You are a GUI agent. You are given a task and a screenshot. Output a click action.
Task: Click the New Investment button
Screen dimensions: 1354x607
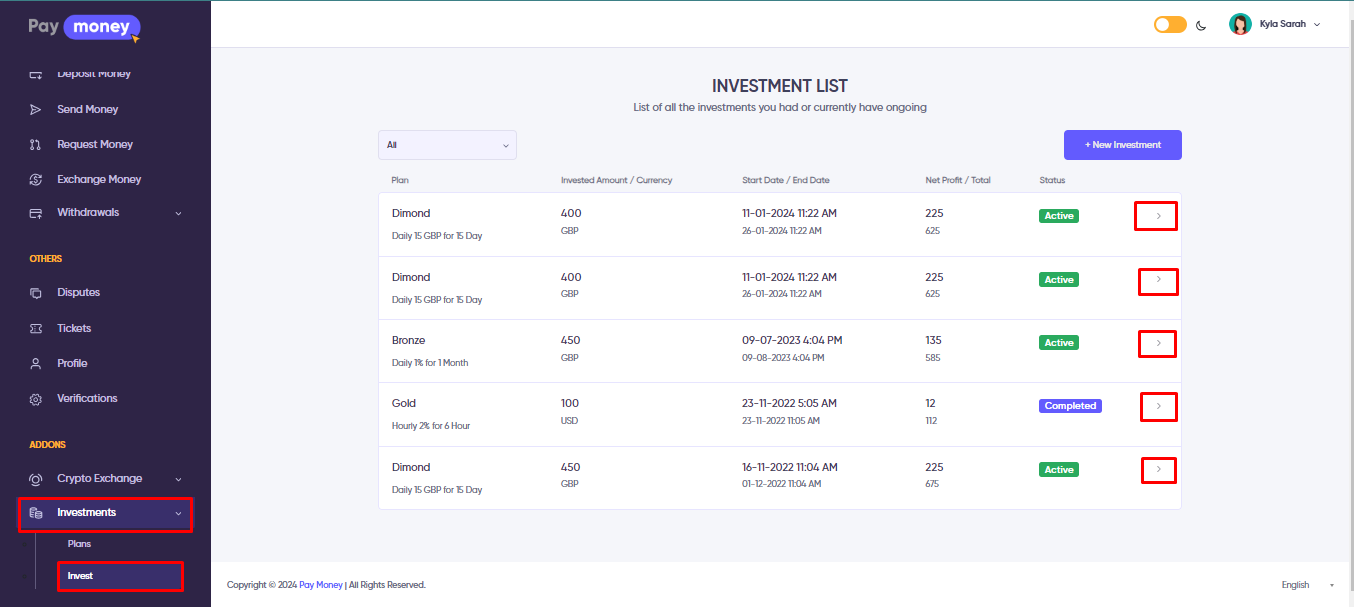pyautogui.click(x=1122, y=145)
